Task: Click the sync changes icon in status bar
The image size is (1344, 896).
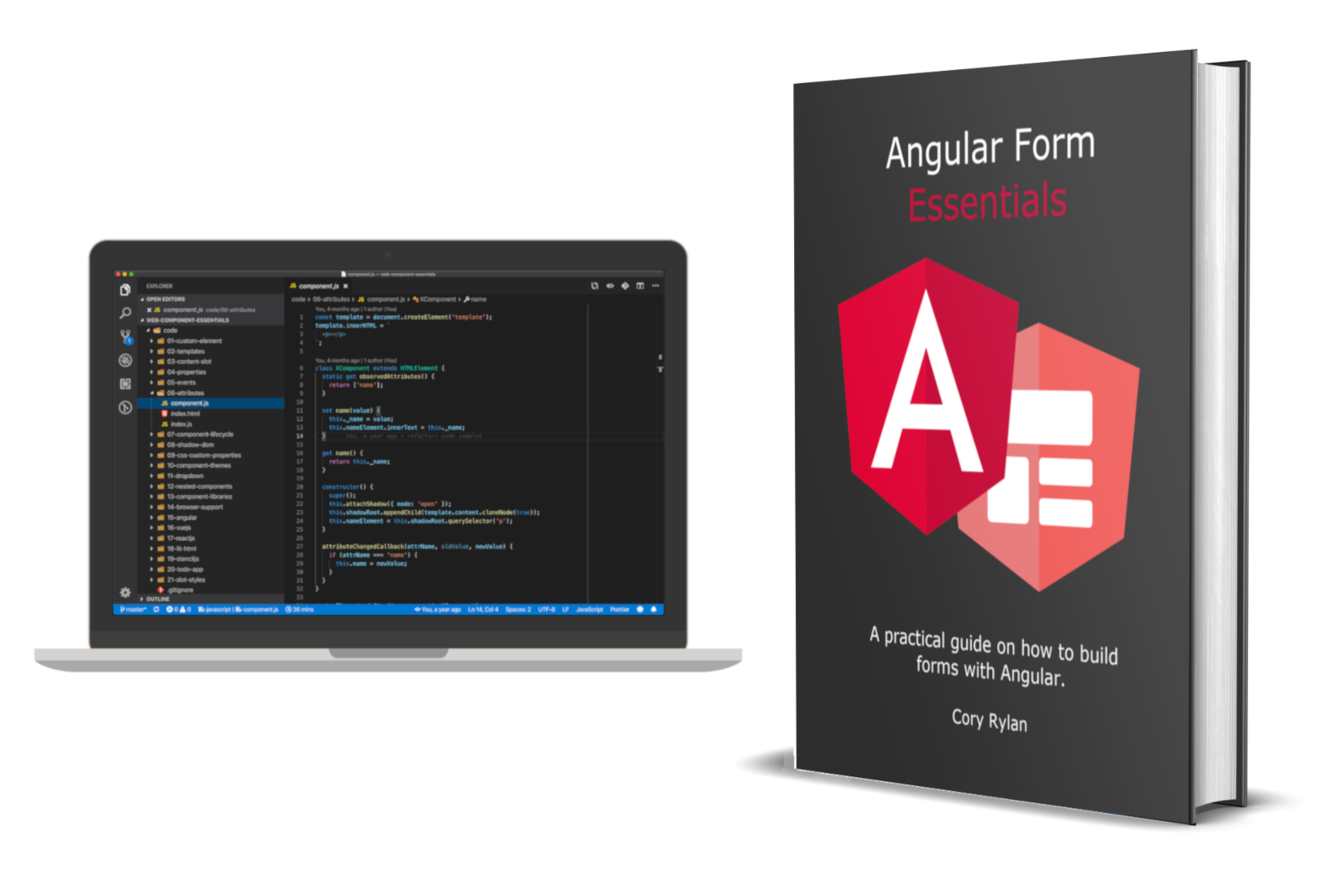Action: [156, 609]
